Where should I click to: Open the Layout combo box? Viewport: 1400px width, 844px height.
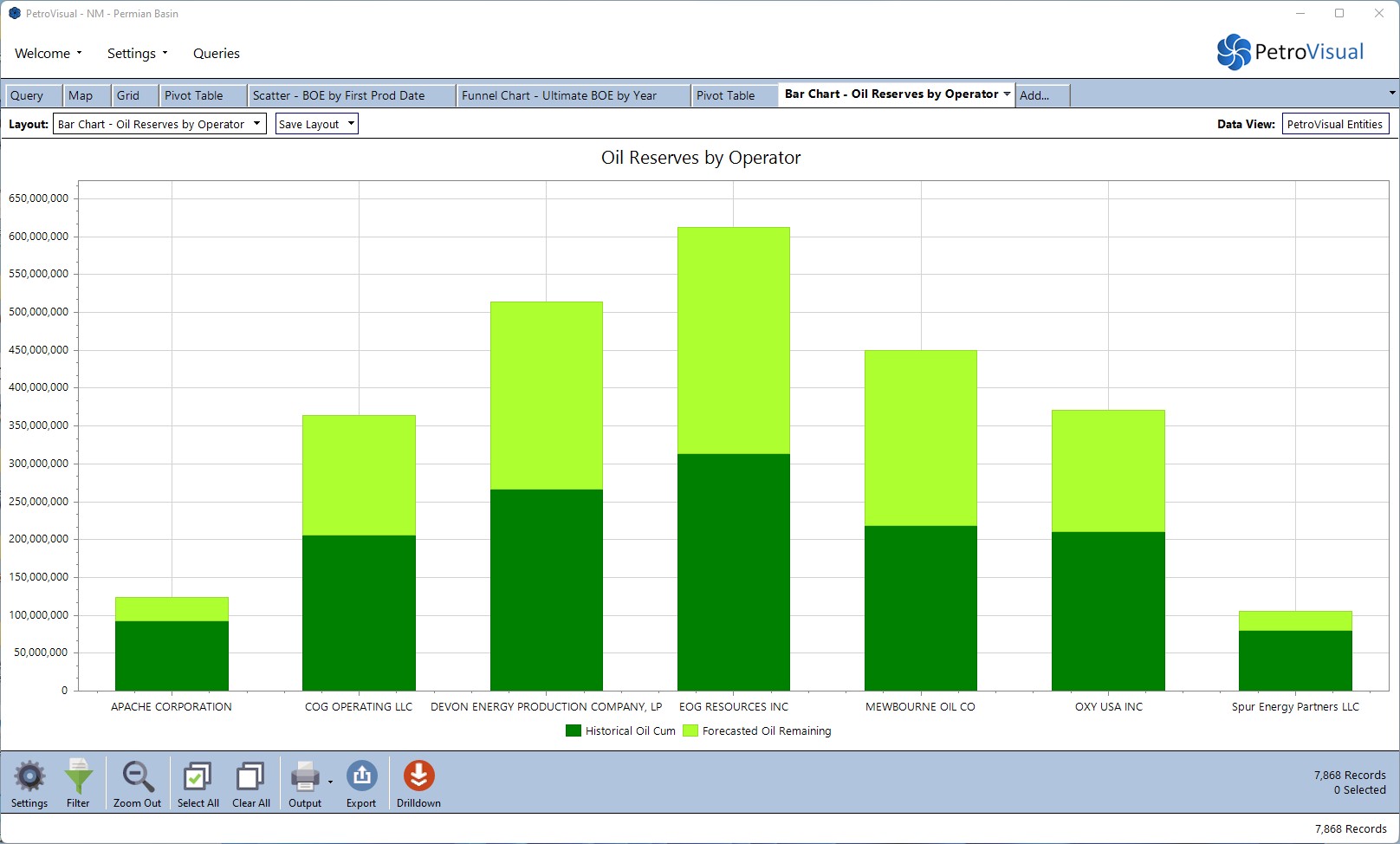click(159, 124)
